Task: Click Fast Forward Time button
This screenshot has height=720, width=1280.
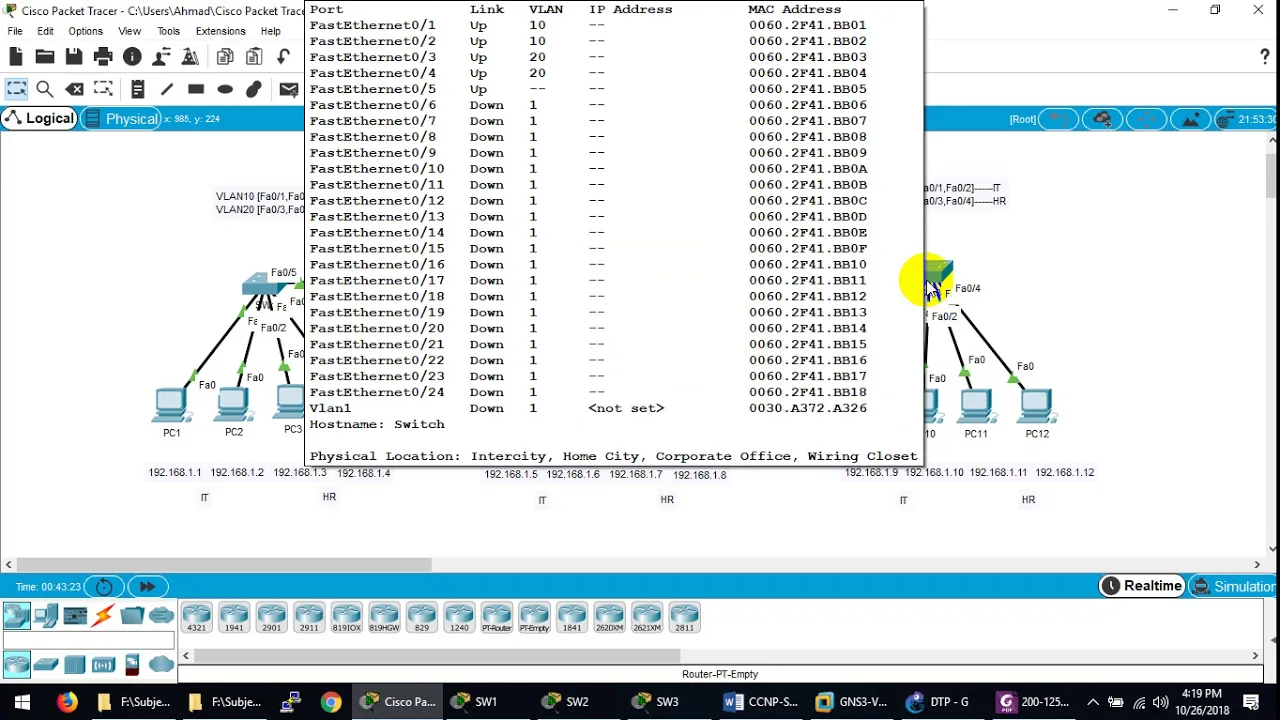Action: tap(147, 587)
